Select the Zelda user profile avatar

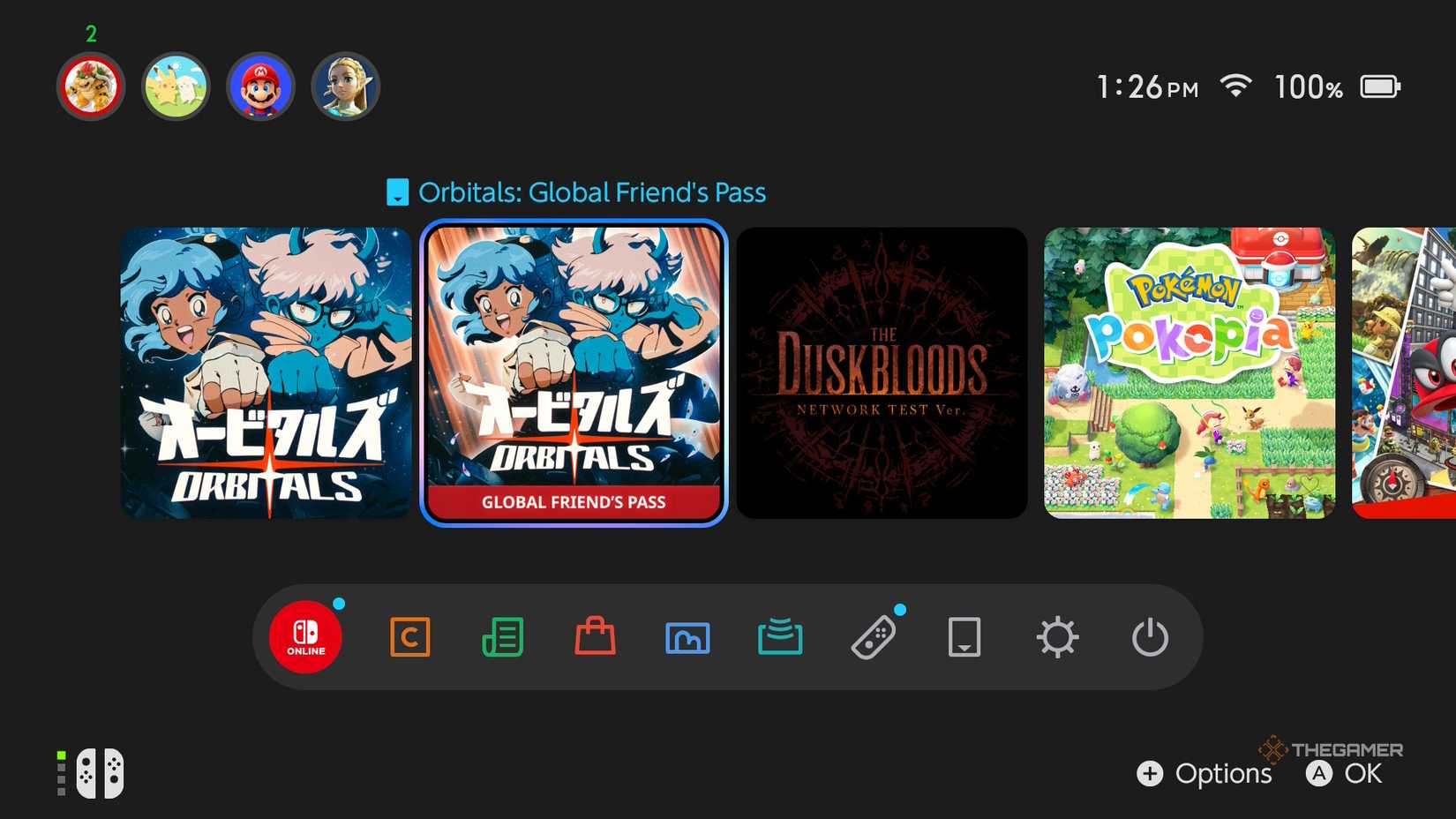(x=346, y=86)
